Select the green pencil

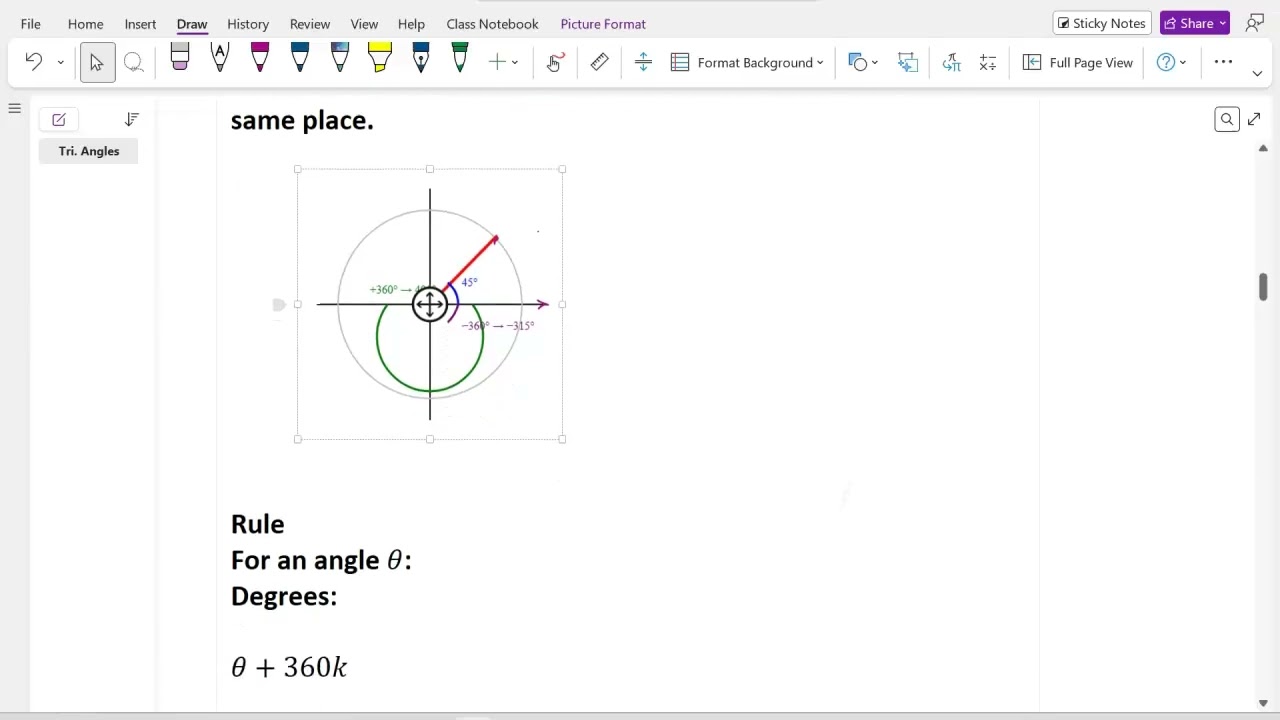point(460,58)
